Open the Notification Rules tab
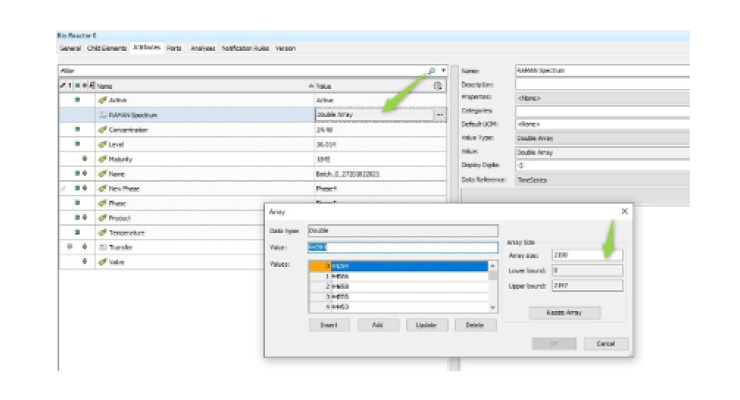 245,48
